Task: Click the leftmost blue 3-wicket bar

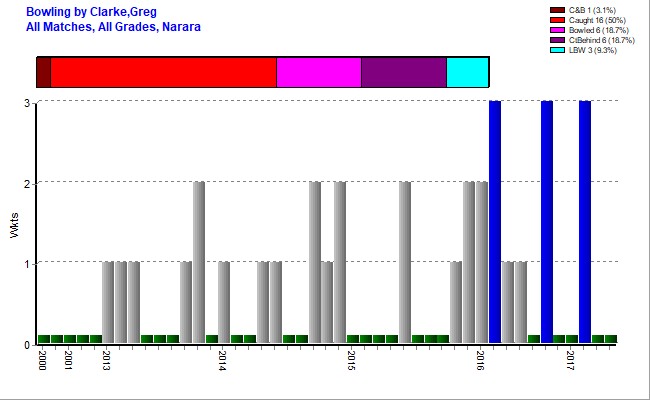Action: click(x=494, y=222)
